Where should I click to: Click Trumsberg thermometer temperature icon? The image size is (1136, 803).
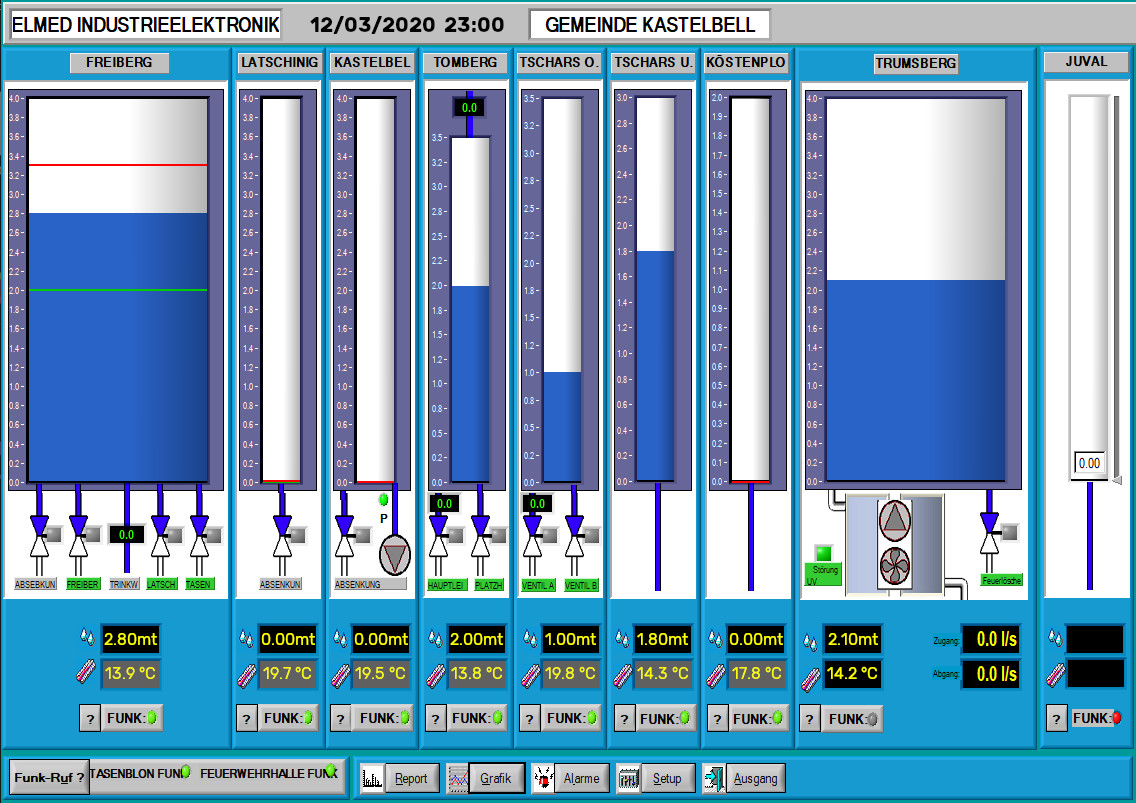click(811, 674)
